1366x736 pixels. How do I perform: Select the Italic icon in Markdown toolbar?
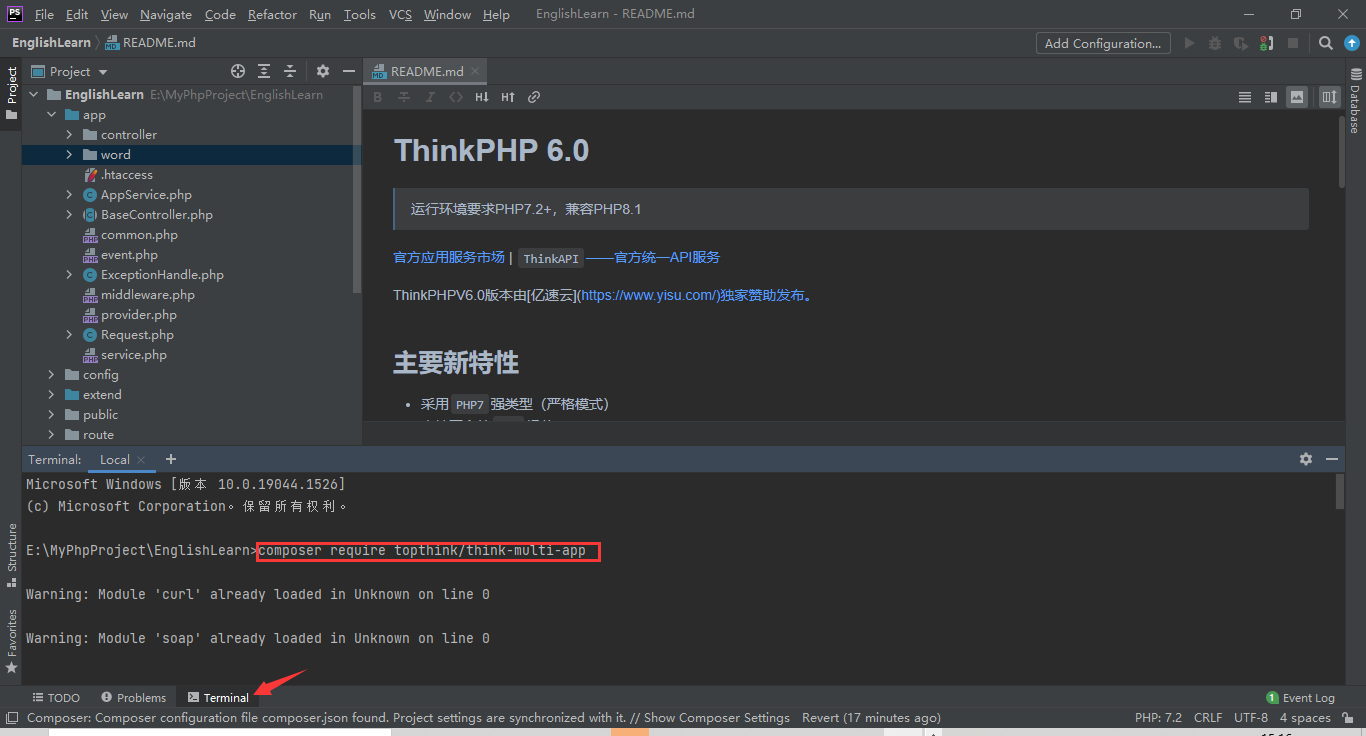pyautogui.click(x=430, y=96)
